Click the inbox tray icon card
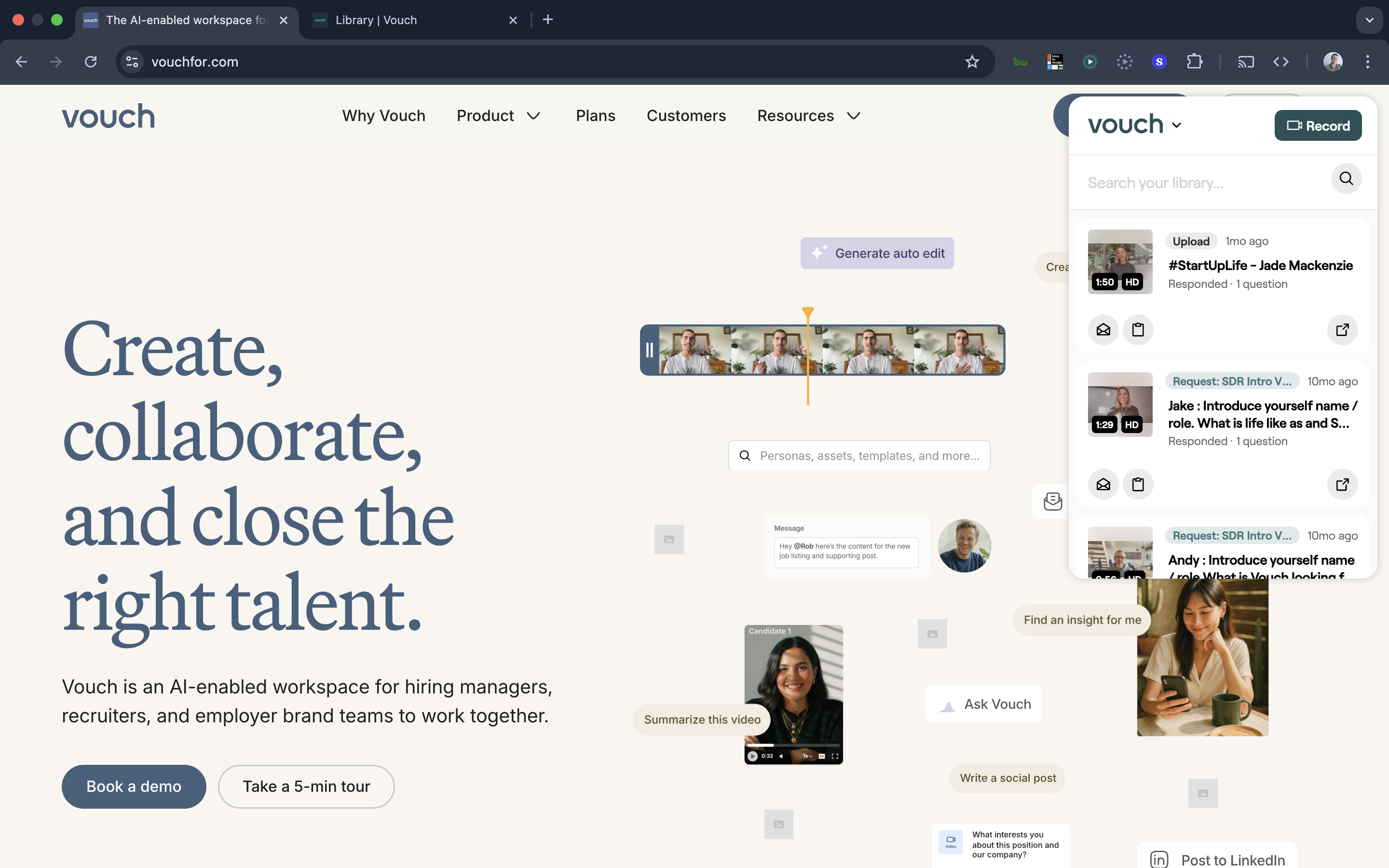Image resolution: width=1389 pixels, height=868 pixels. (x=1052, y=502)
